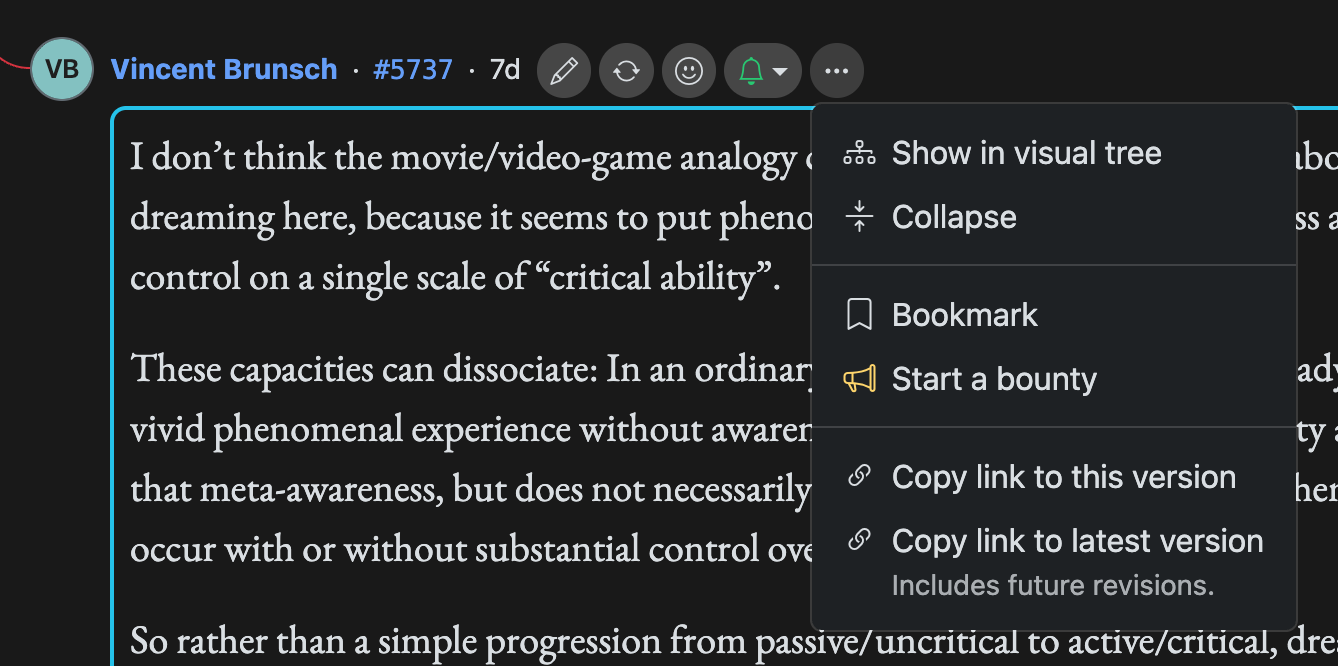
Task: Click the "Includes future revisions." caption
Action: coord(1053,585)
